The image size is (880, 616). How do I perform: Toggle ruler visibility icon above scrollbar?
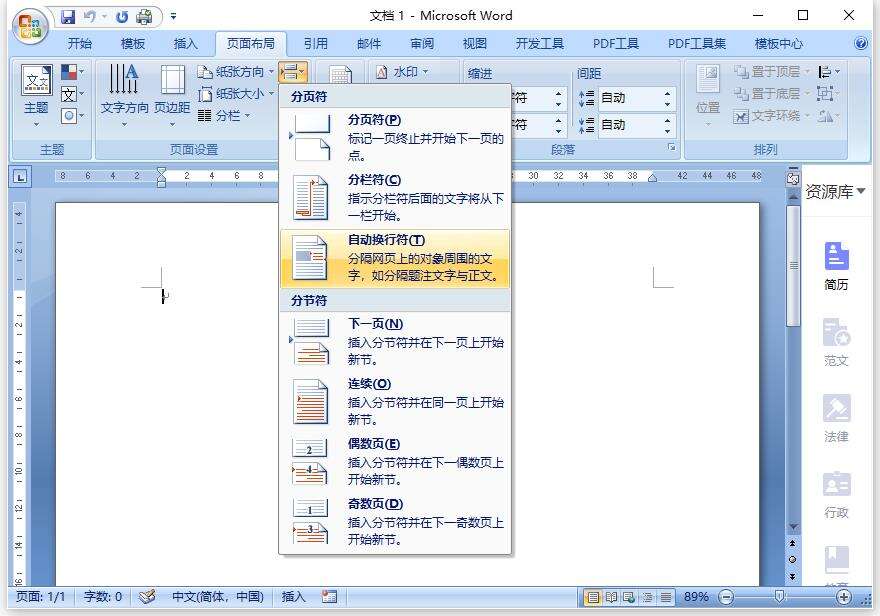[793, 178]
